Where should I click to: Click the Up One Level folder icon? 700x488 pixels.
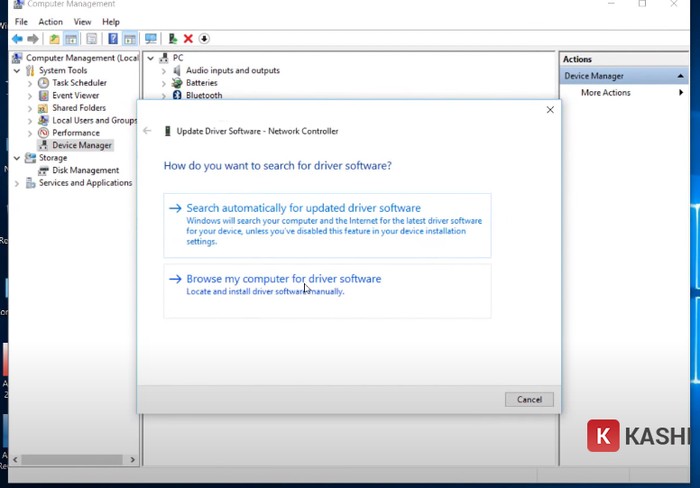tap(52, 39)
